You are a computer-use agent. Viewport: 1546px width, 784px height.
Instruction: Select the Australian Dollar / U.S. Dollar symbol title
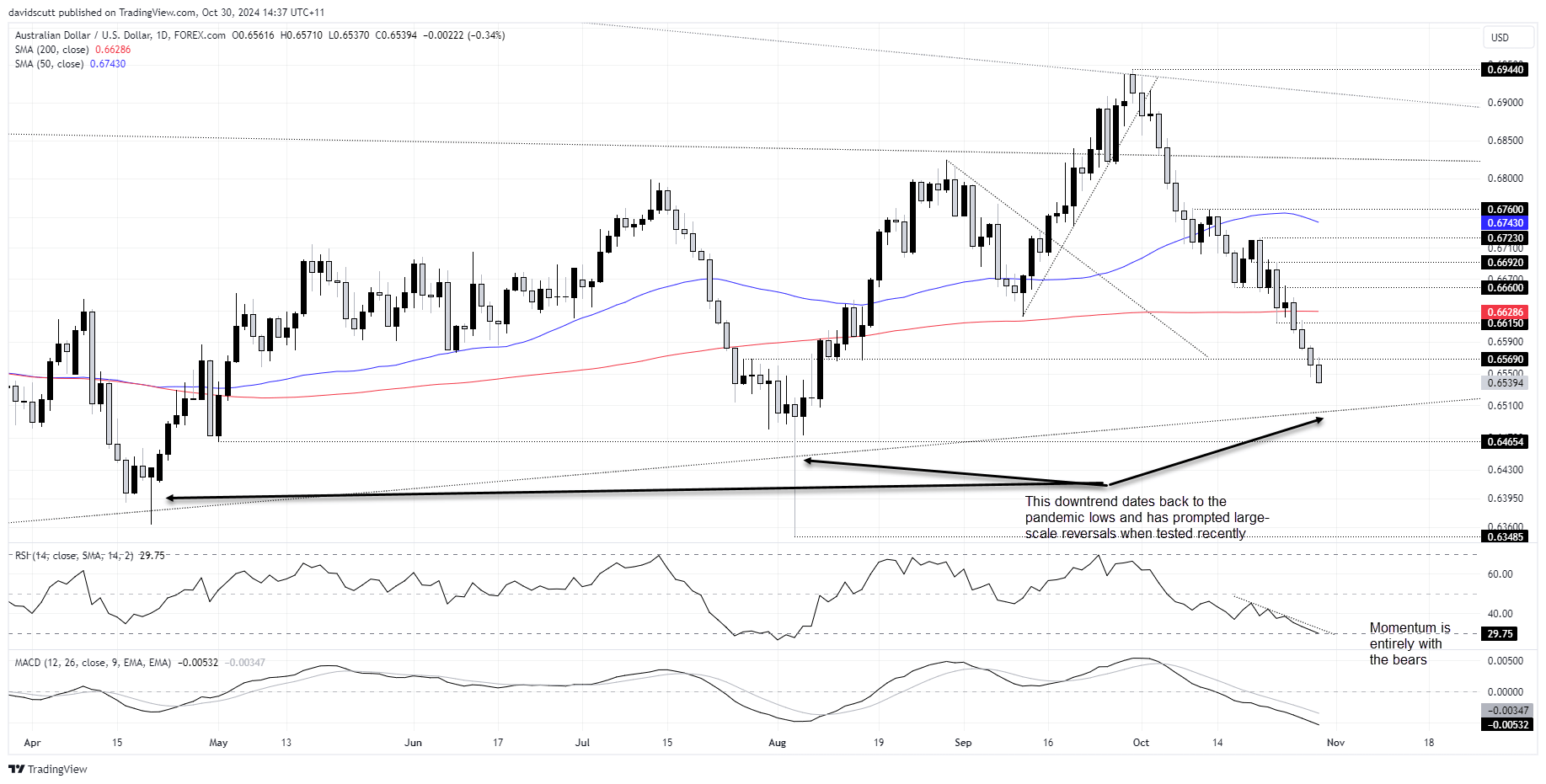[x=120, y=35]
